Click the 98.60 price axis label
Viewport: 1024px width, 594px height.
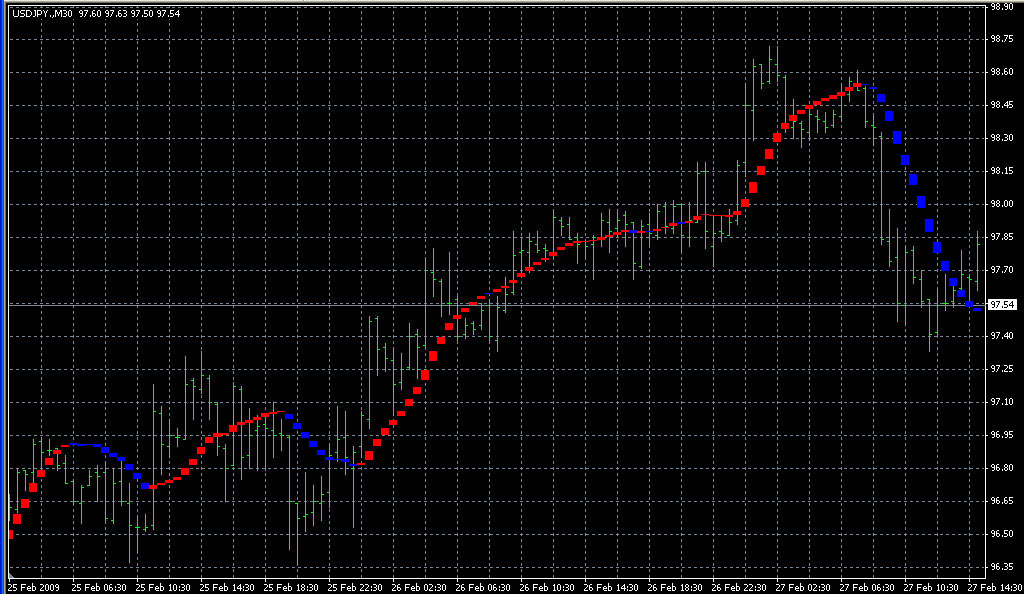pyautogui.click(x=1002, y=72)
